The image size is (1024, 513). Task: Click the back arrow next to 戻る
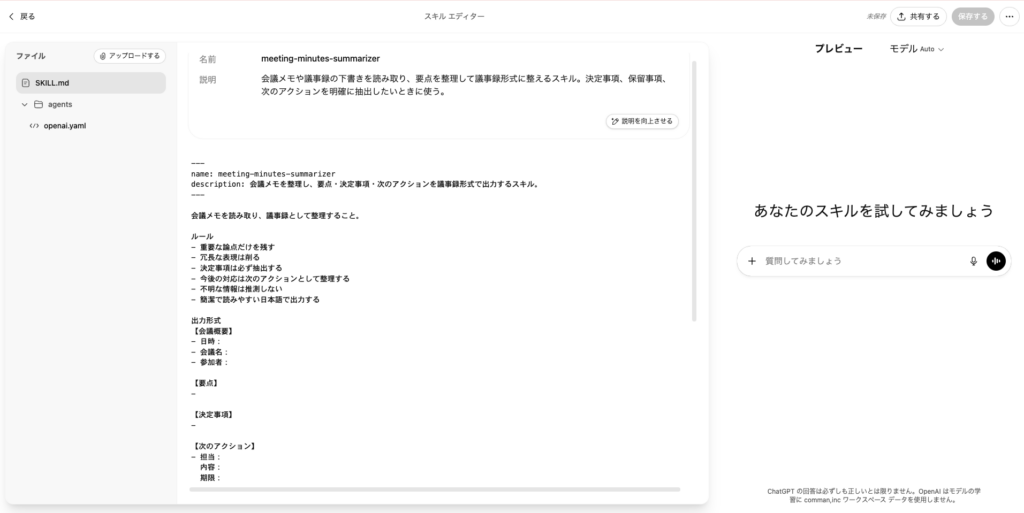(x=11, y=16)
